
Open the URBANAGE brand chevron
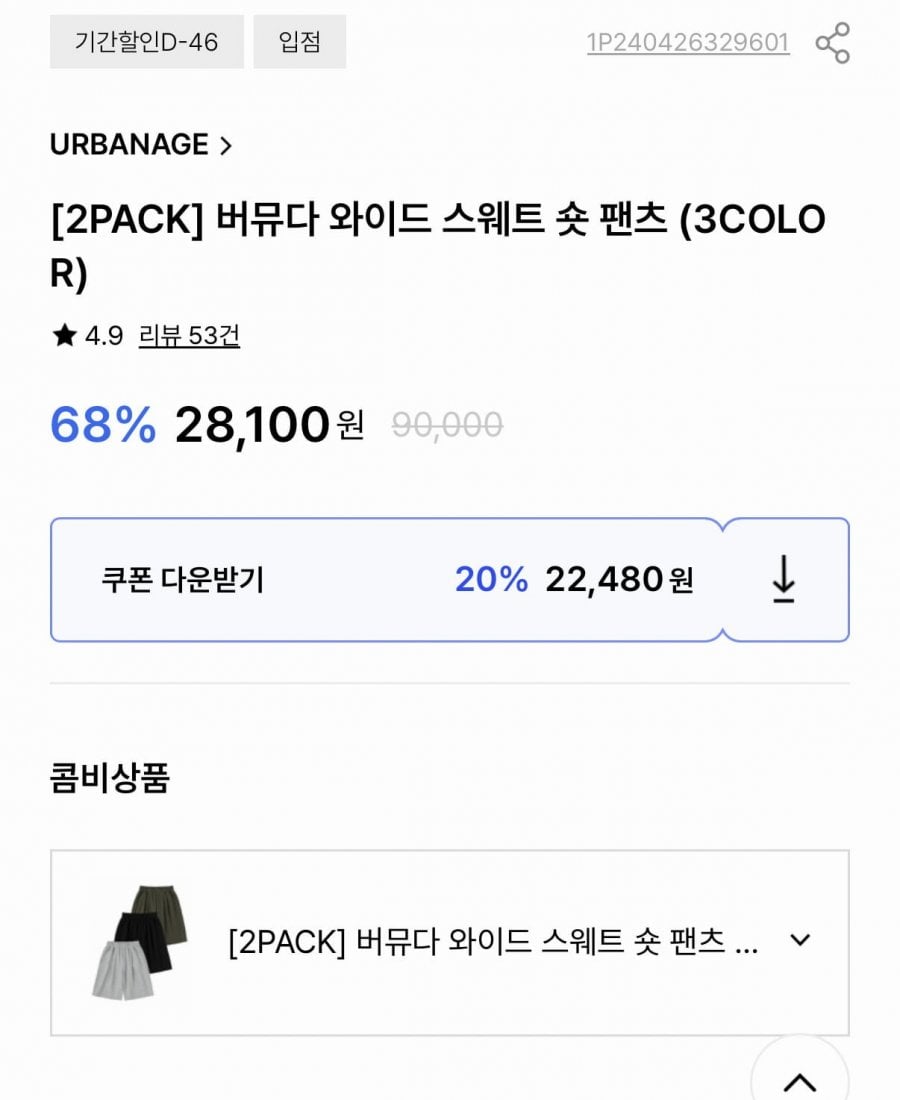225,145
